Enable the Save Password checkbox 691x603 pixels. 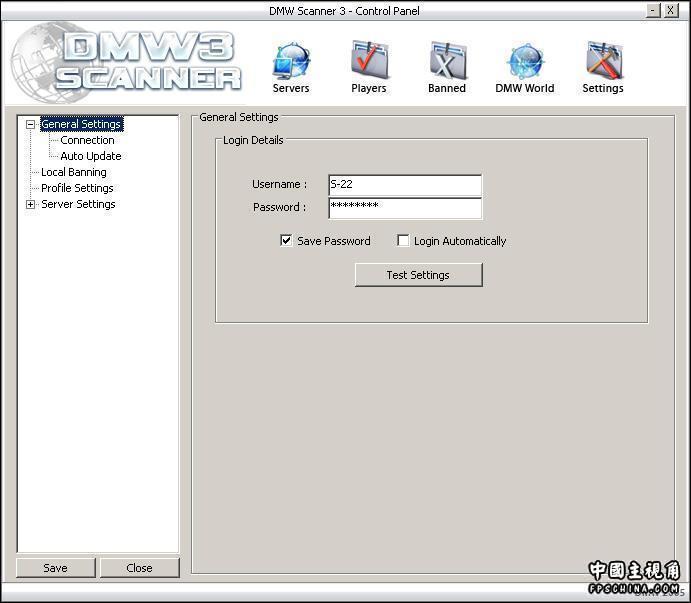(x=286, y=241)
